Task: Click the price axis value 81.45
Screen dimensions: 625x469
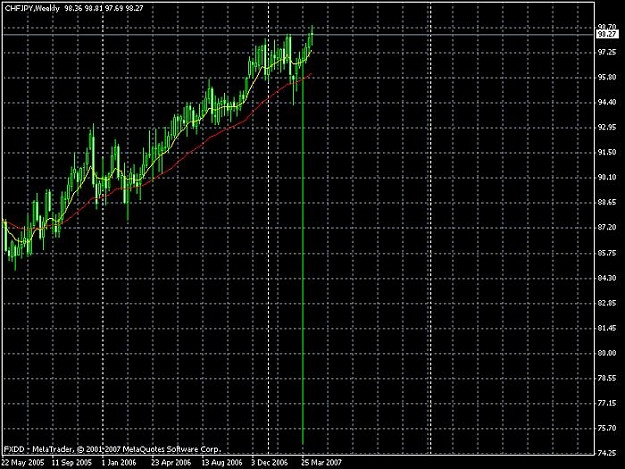Action: tap(607, 328)
